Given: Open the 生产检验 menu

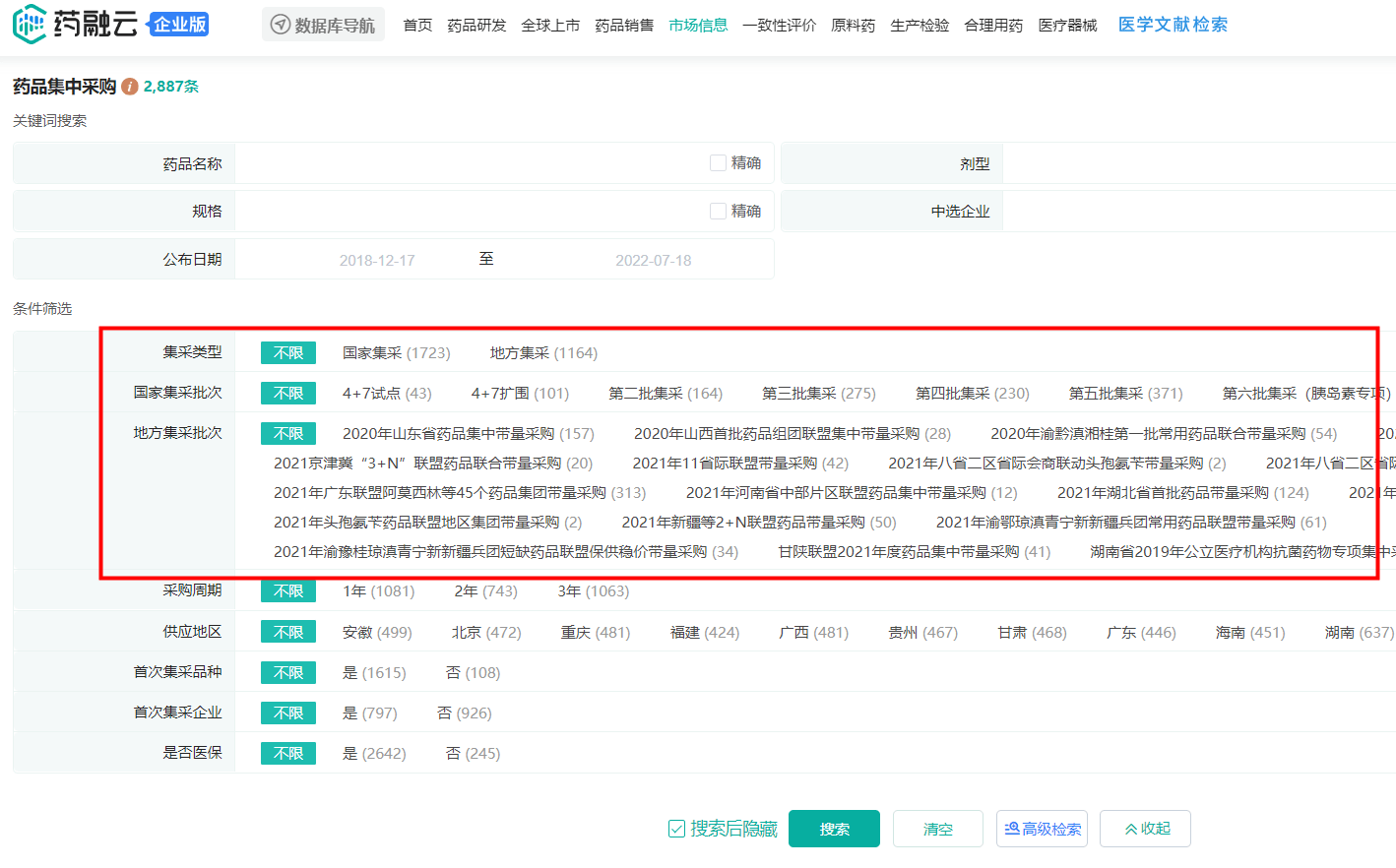Looking at the screenshot, I should point(920,25).
